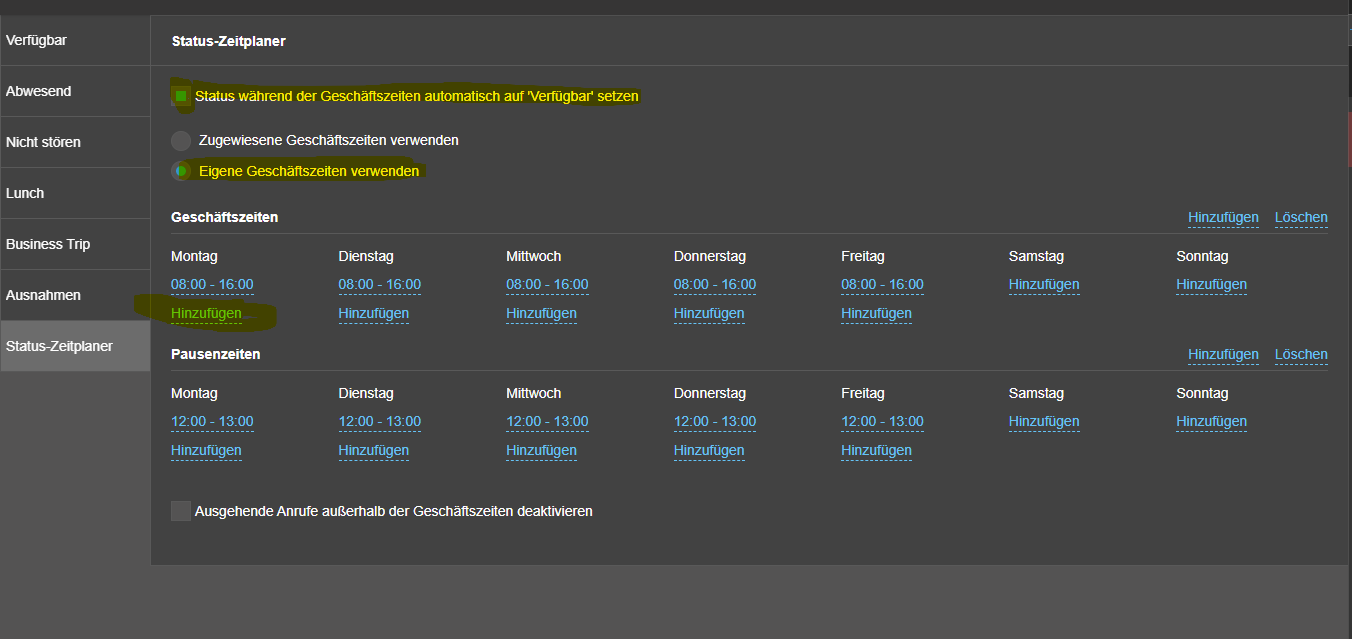Screen dimensions: 1352x639
Task: Open the 'Nicht stören' sidebar tab
Action: 75,142
